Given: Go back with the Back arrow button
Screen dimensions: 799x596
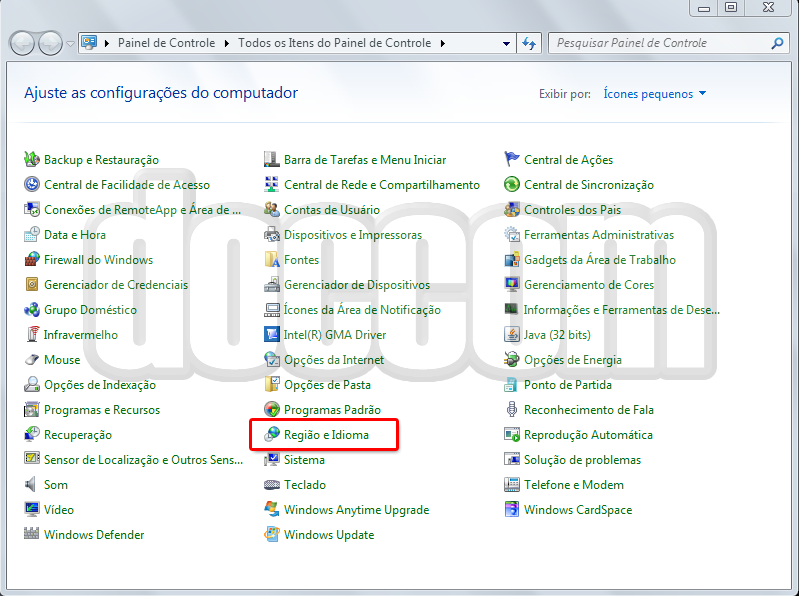Looking at the screenshot, I should coord(22,43).
